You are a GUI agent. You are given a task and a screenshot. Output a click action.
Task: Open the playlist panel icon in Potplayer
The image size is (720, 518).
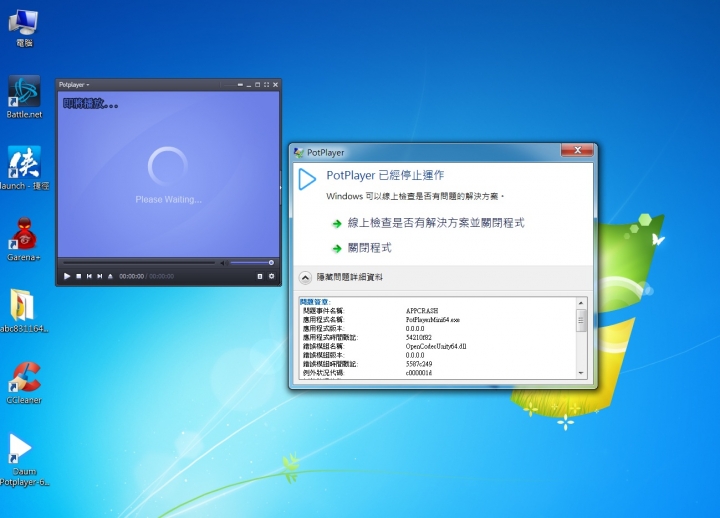pyautogui.click(x=259, y=276)
